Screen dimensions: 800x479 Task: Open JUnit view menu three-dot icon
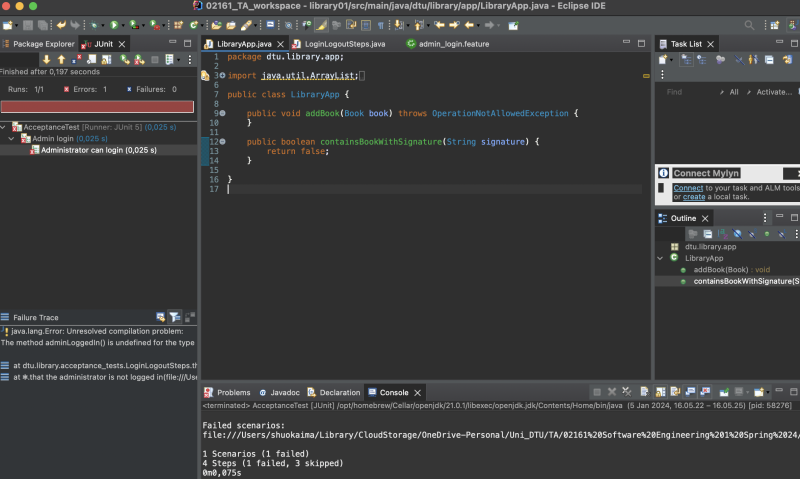tap(190, 60)
